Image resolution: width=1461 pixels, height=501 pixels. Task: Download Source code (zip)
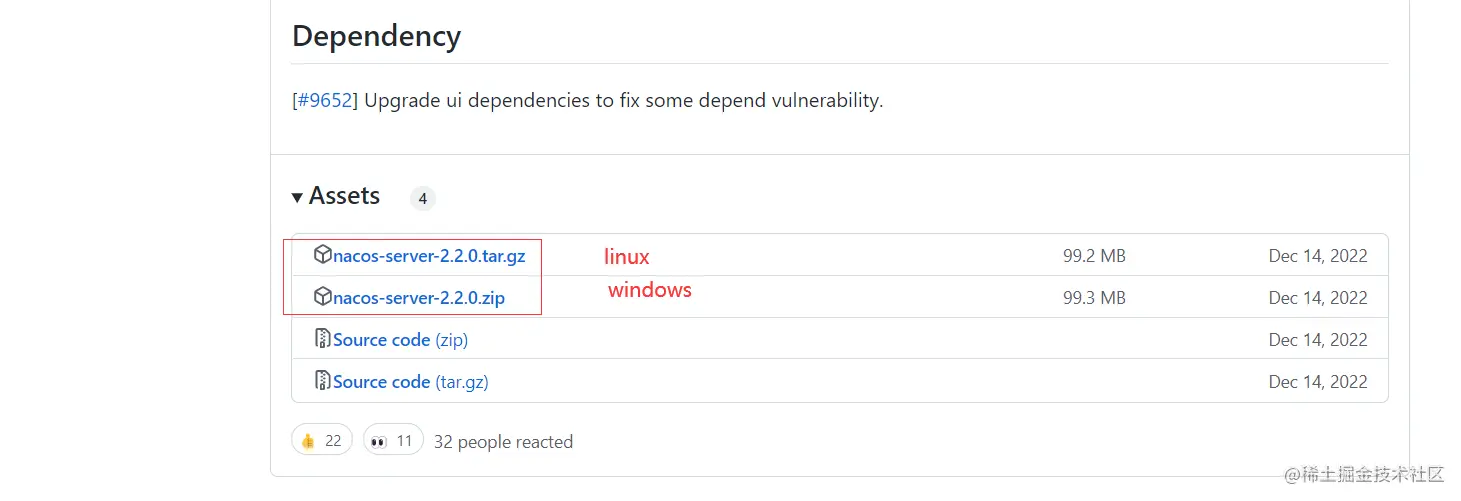coord(400,340)
